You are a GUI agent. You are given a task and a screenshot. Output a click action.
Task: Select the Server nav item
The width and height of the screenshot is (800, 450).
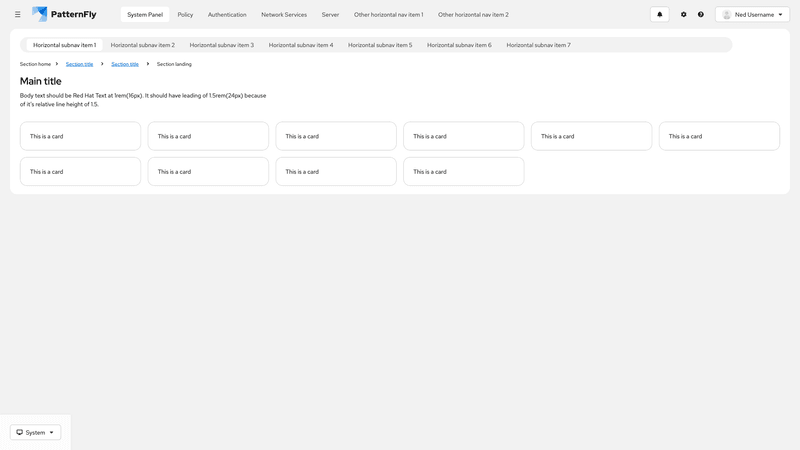(x=330, y=15)
